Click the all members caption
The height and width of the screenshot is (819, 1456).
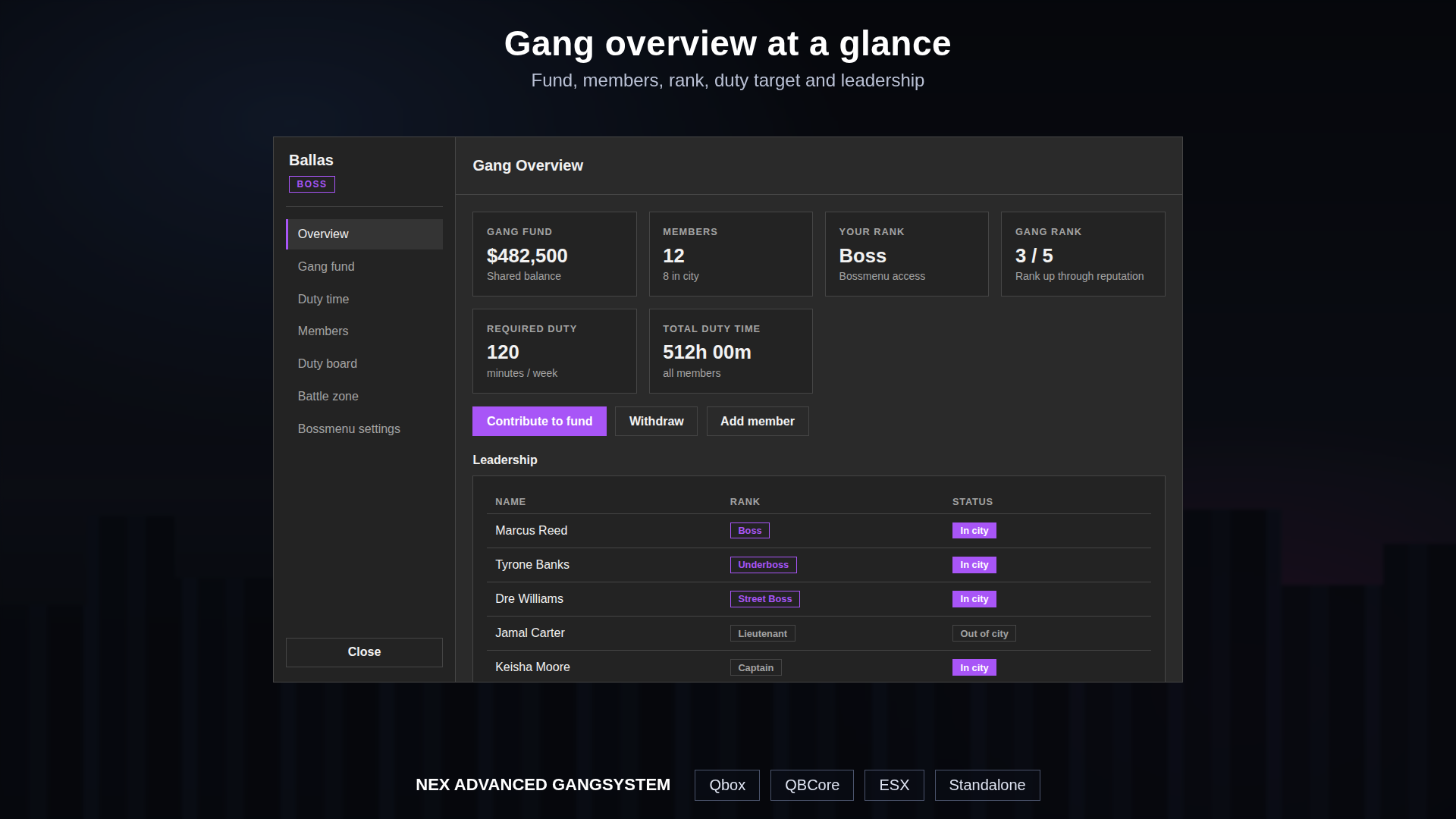pyautogui.click(x=692, y=374)
